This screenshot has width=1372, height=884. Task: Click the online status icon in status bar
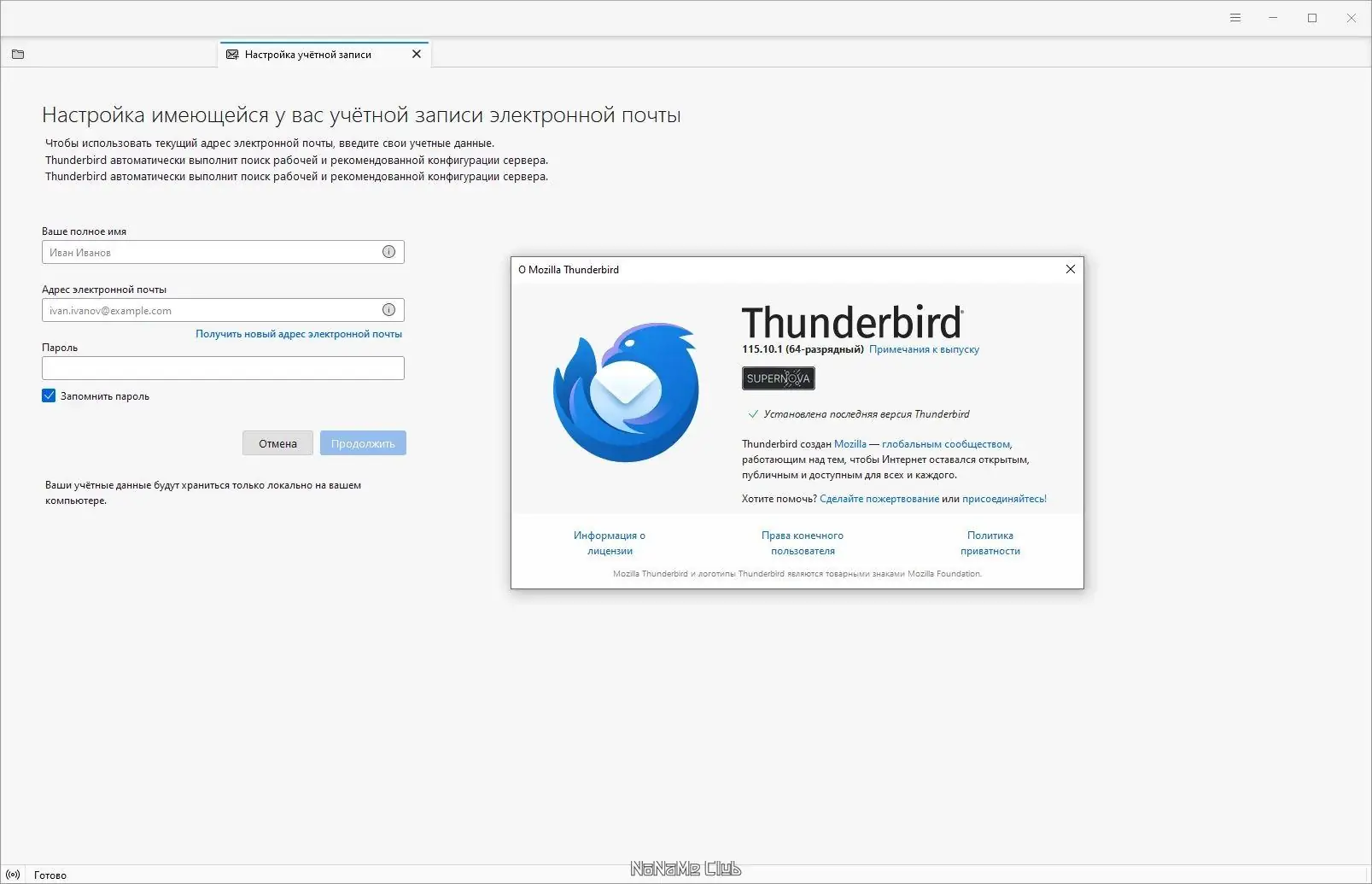(x=13, y=875)
